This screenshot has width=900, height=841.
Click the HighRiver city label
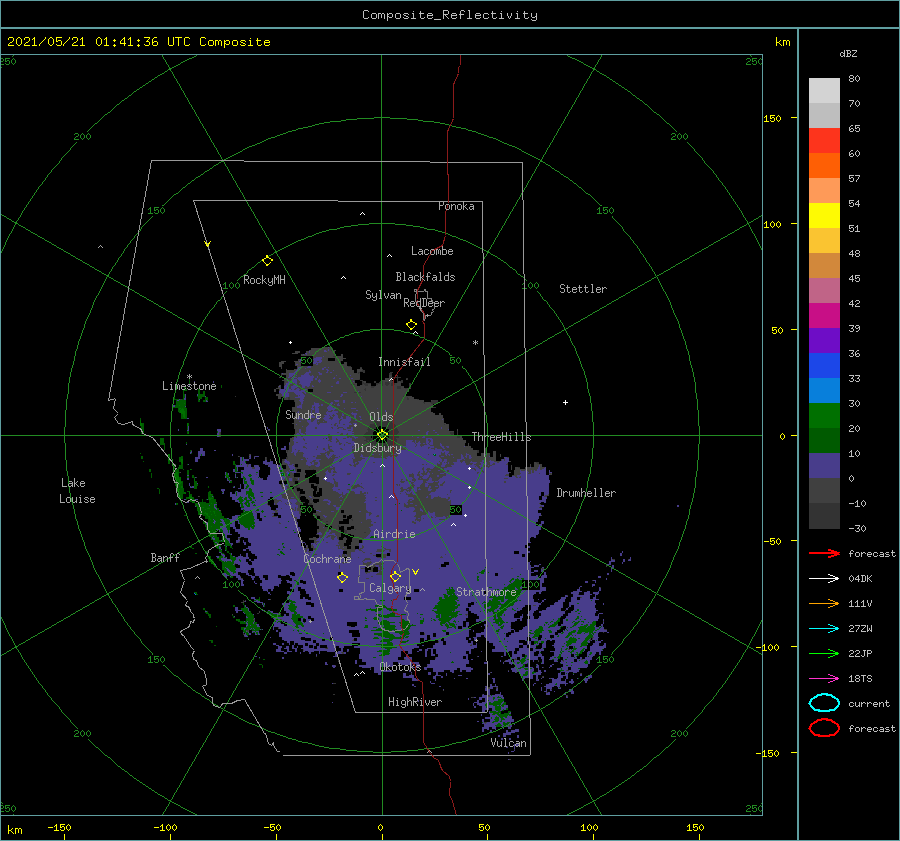pos(415,702)
